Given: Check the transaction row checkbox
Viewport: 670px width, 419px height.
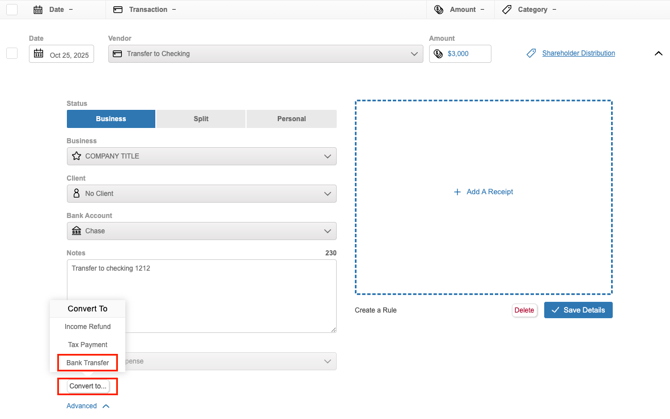Looking at the screenshot, I should [12, 53].
